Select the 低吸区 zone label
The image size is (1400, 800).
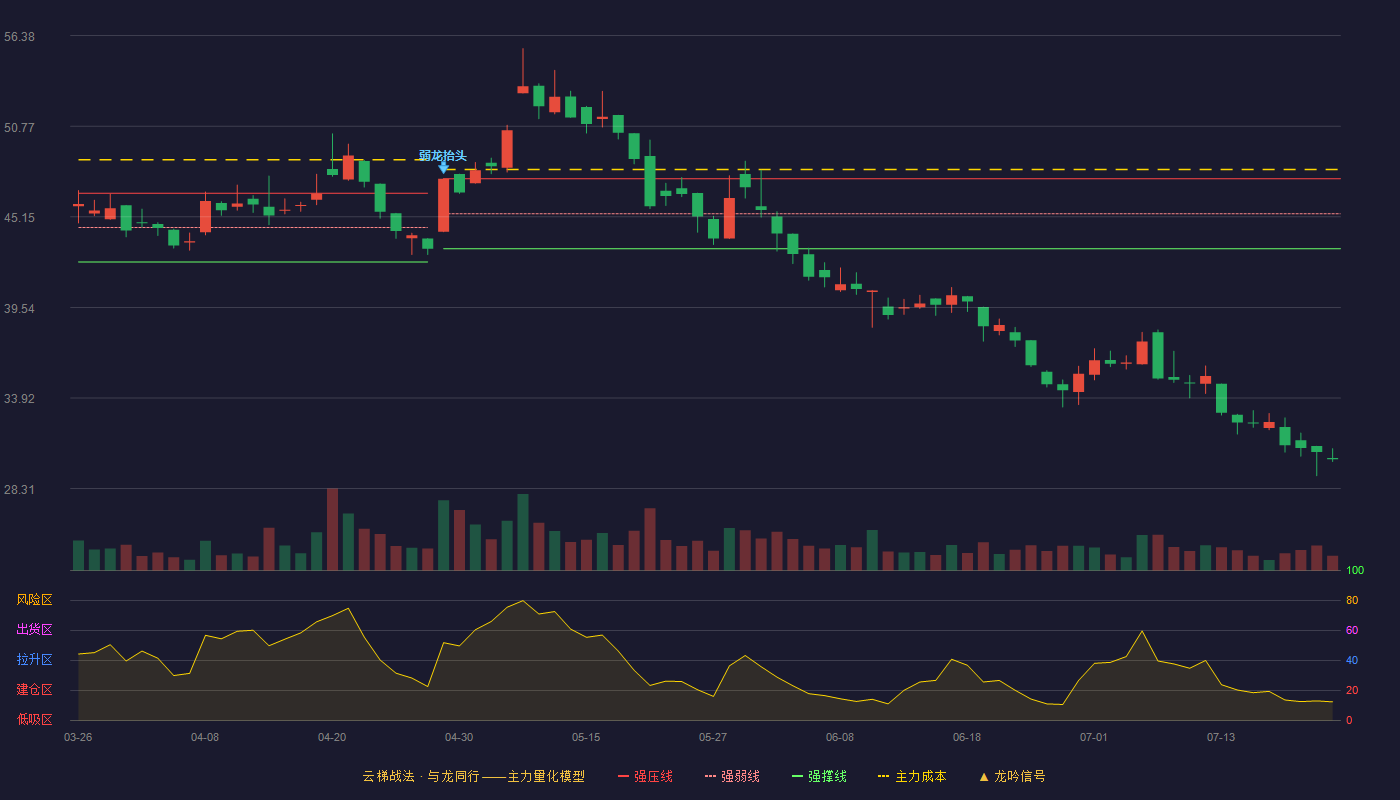coord(34,719)
